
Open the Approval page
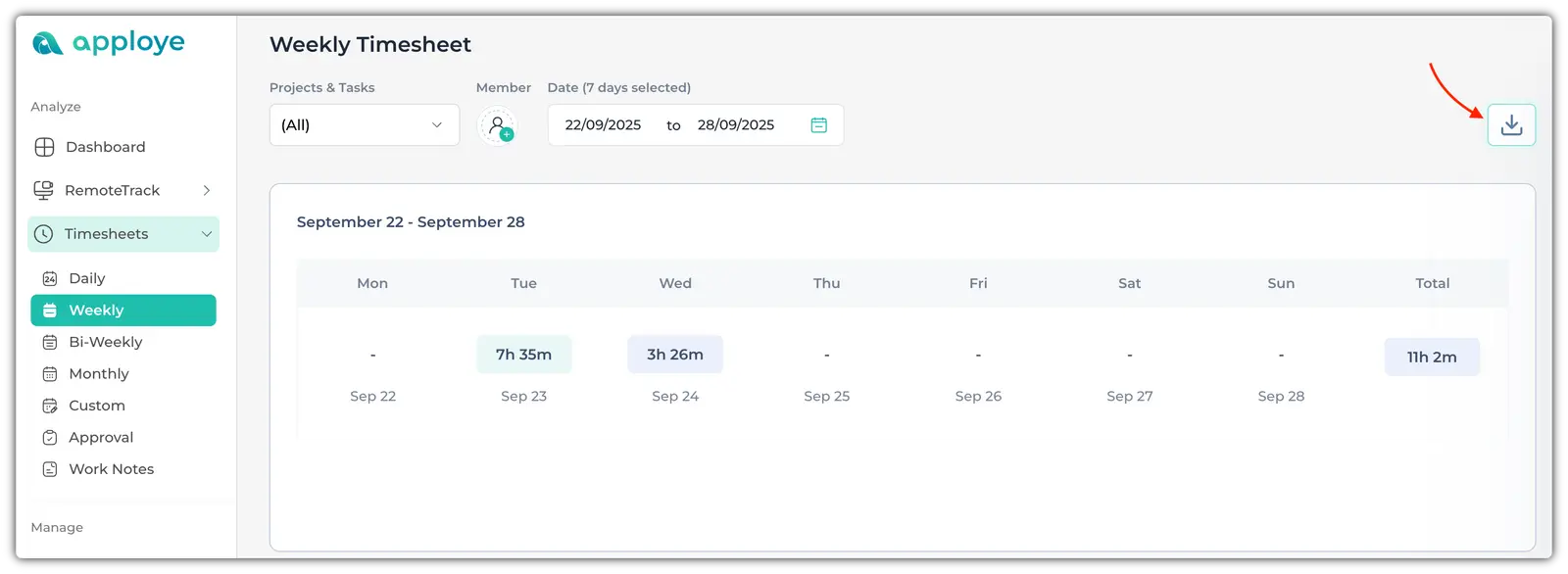coord(100,438)
